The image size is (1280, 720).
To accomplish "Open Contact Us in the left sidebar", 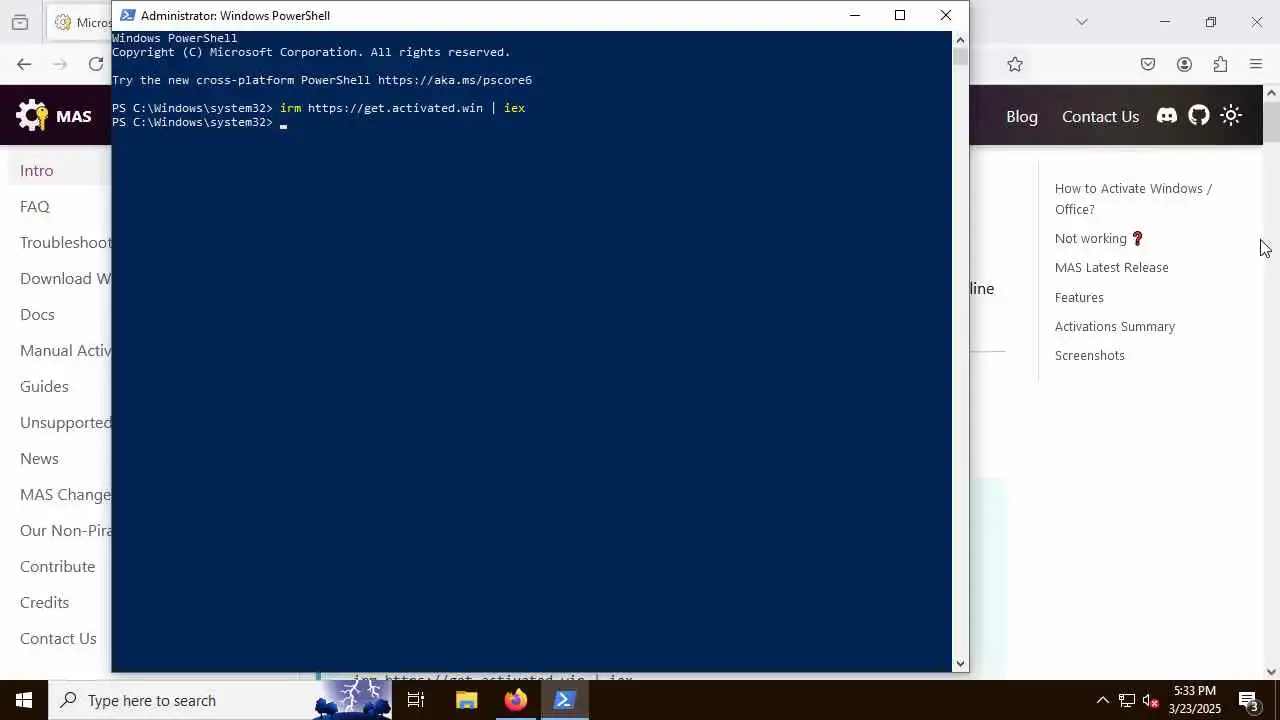I will click(58, 638).
